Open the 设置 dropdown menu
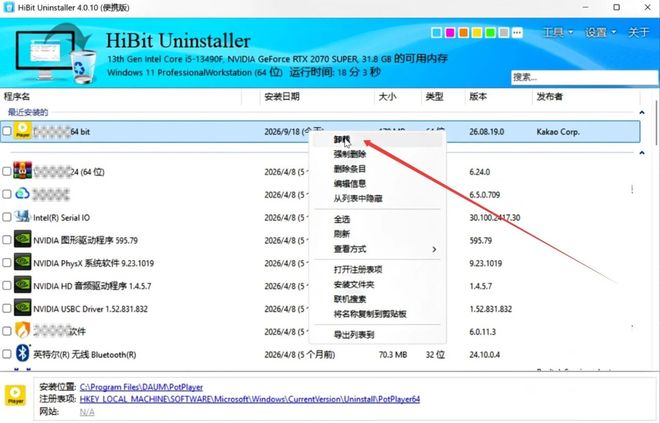Screen dimensions: 660x423 (600, 32)
